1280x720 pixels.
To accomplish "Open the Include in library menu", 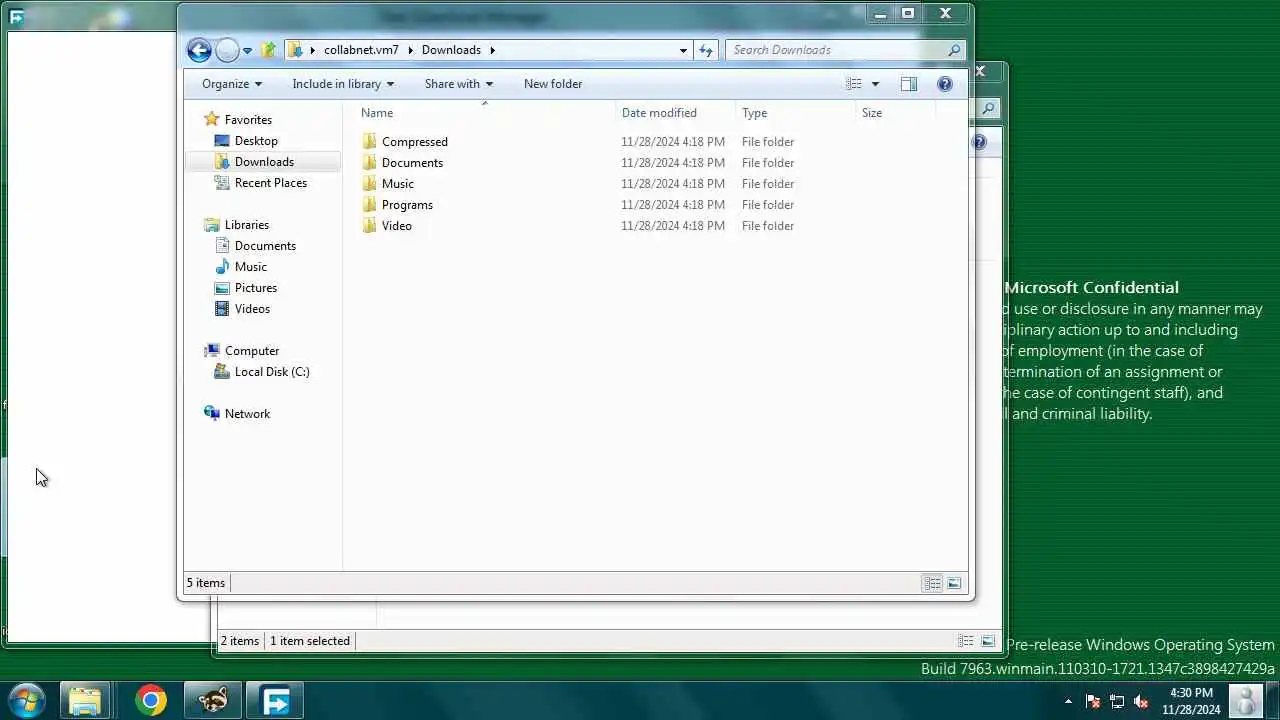I will coord(343,84).
